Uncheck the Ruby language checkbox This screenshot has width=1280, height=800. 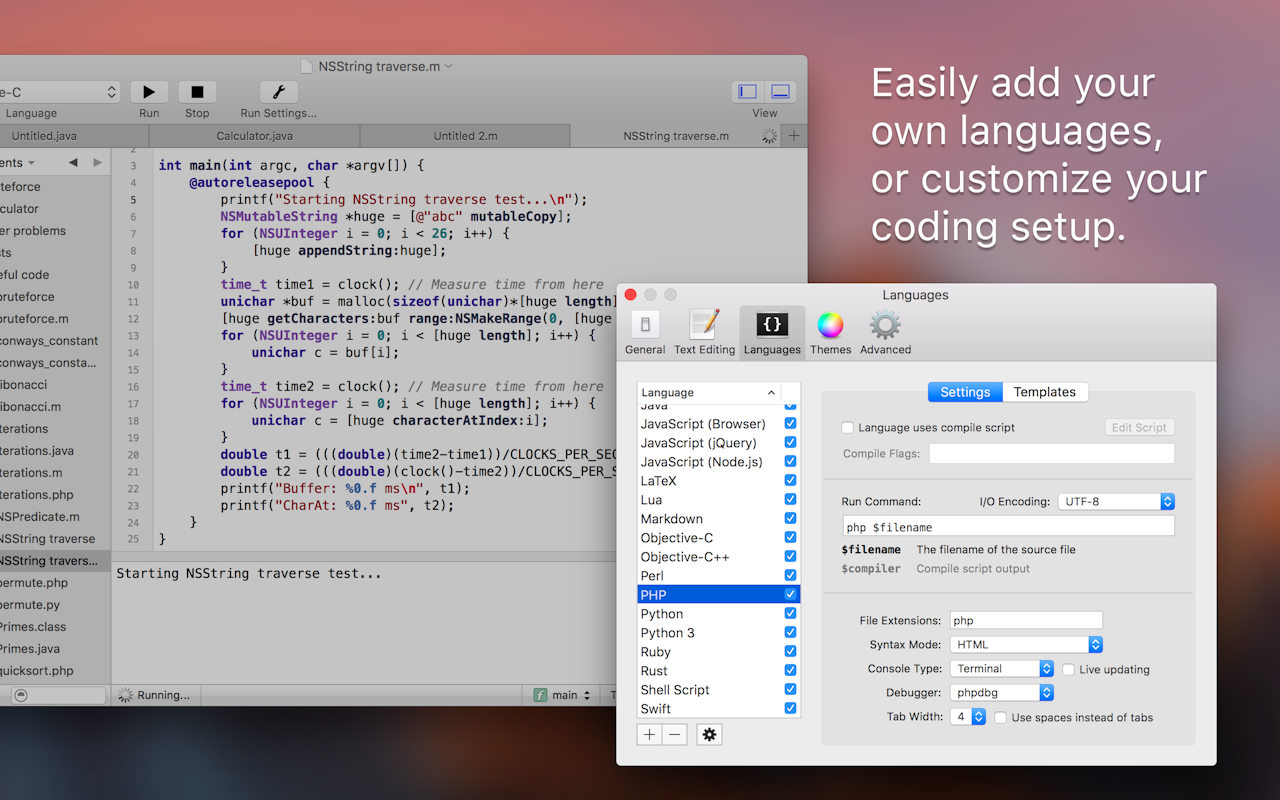coord(790,652)
